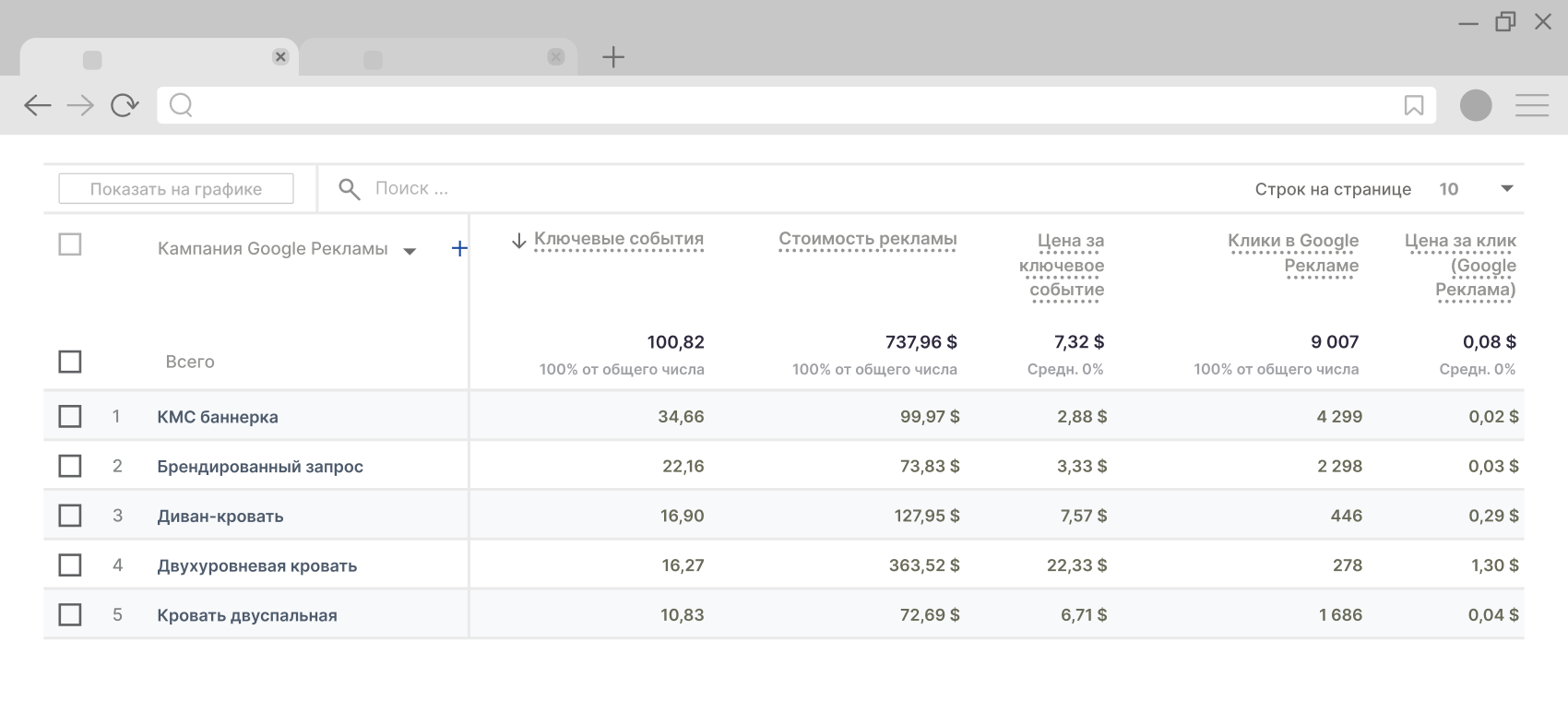
Task: Click the 22,33 $ cost per event cell
Action: coord(1076,565)
